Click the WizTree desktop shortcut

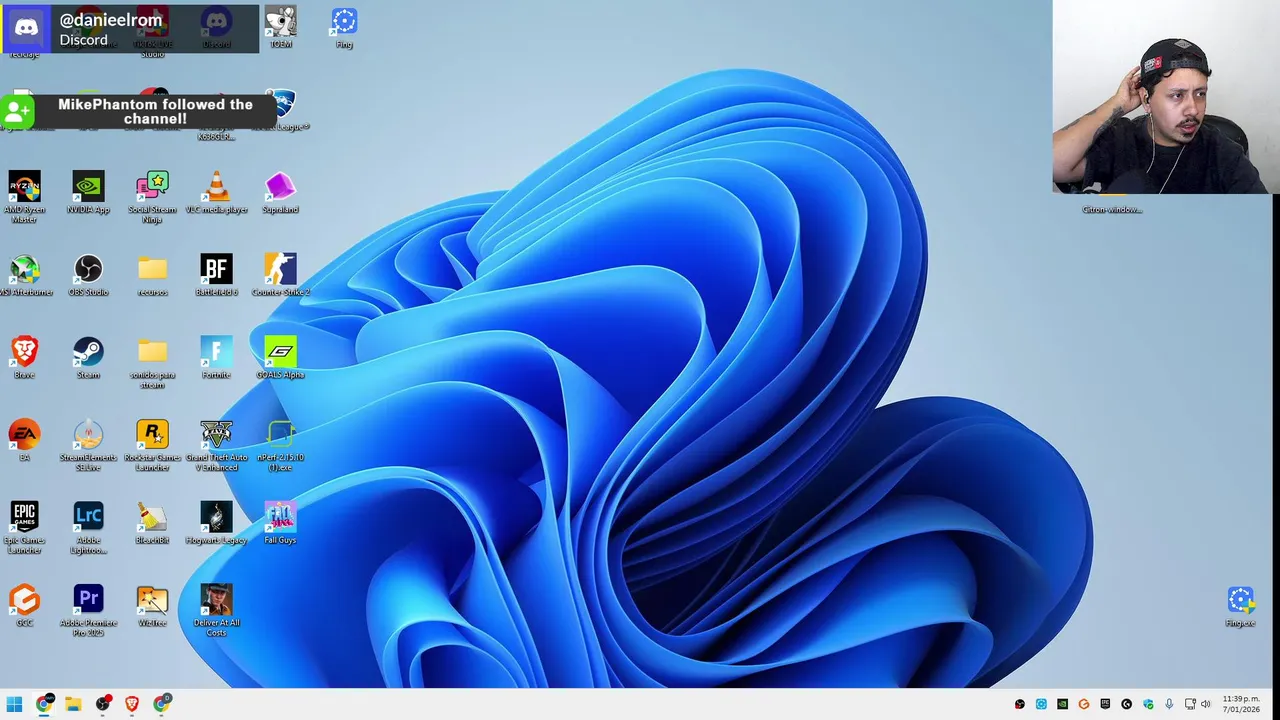(152, 606)
